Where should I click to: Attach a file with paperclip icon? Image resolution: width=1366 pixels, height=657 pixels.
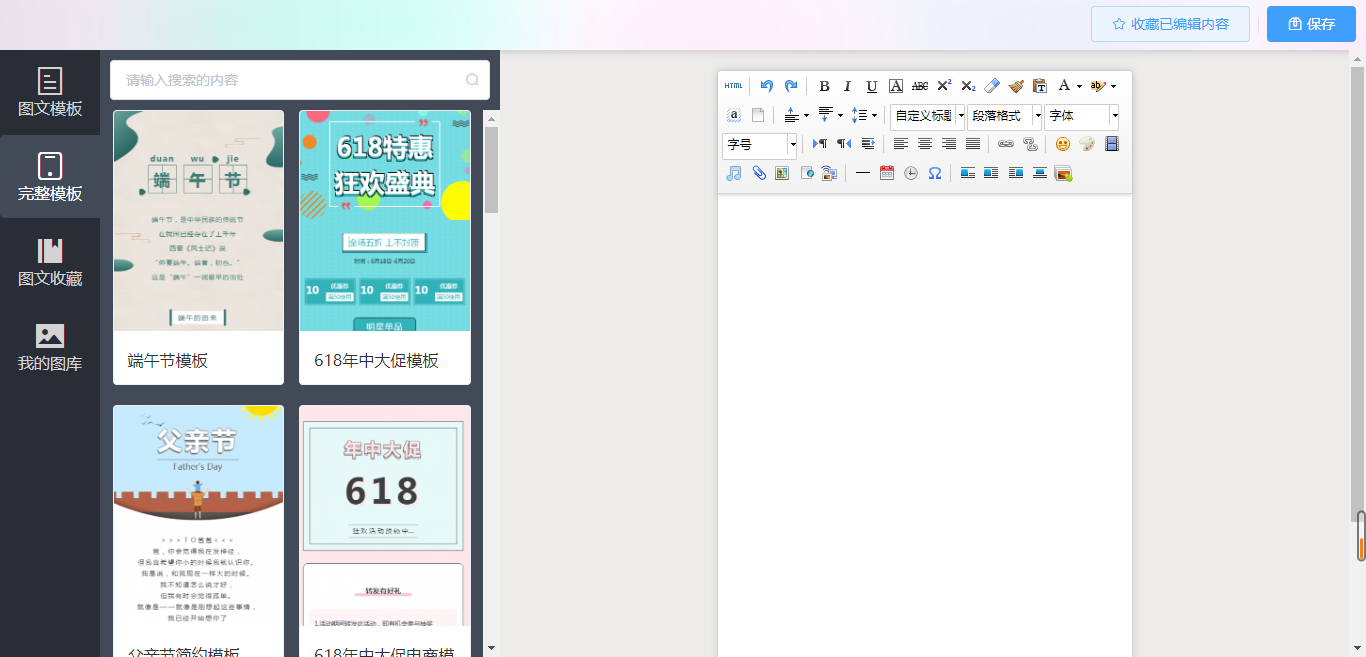coord(759,173)
